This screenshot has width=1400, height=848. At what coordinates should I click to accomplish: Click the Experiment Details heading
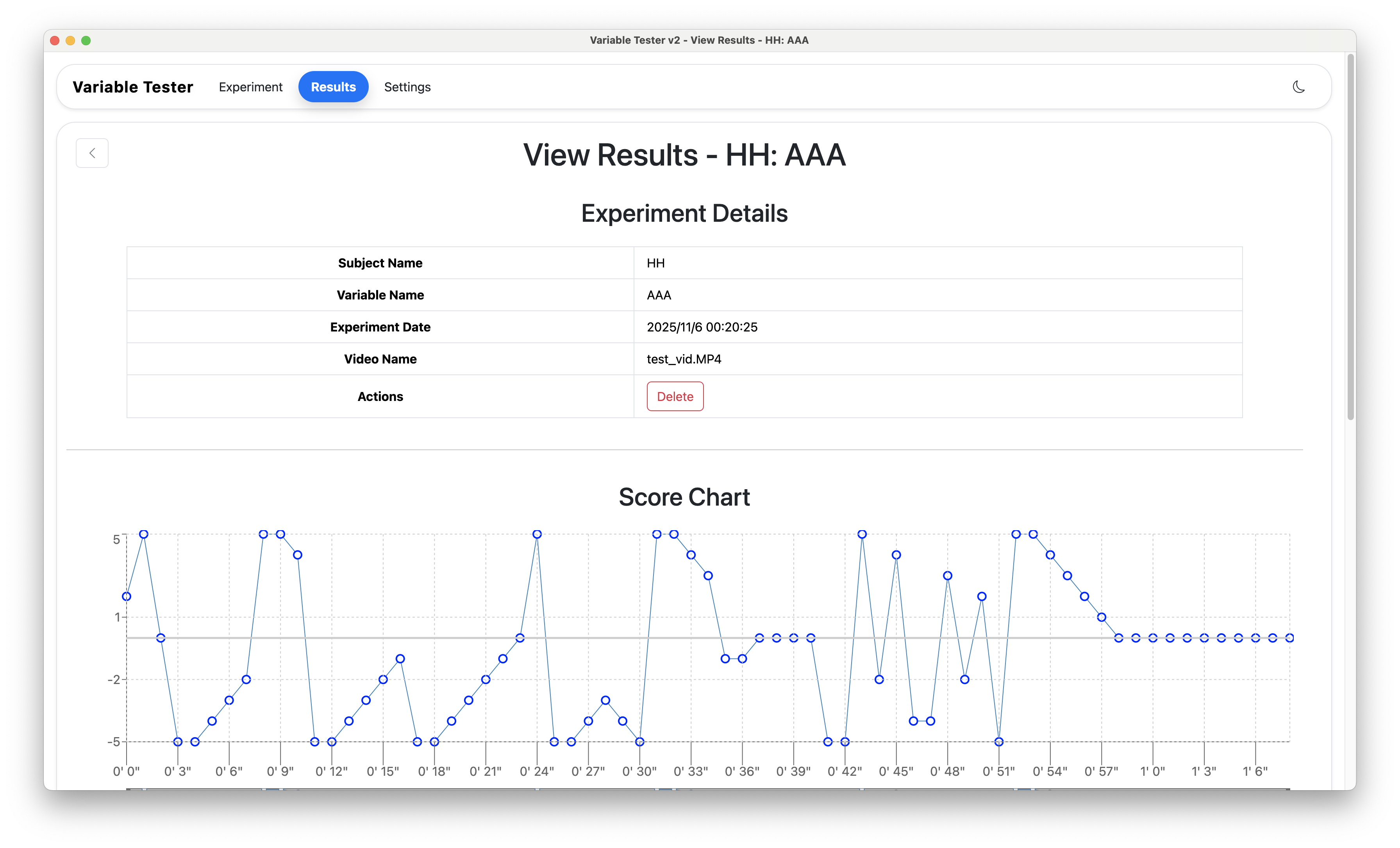coord(684,214)
